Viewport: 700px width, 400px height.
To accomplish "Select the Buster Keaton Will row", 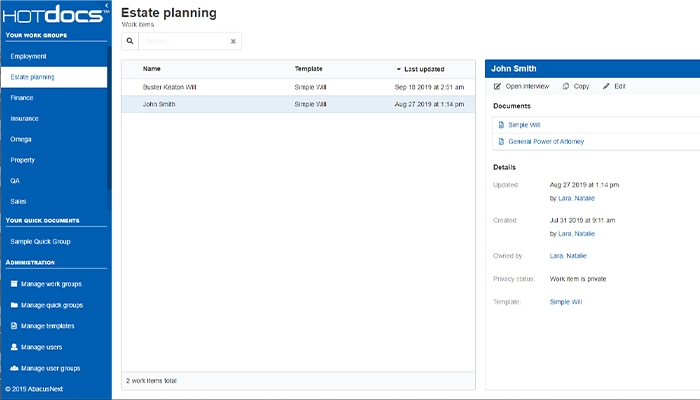I will click(170, 87).
